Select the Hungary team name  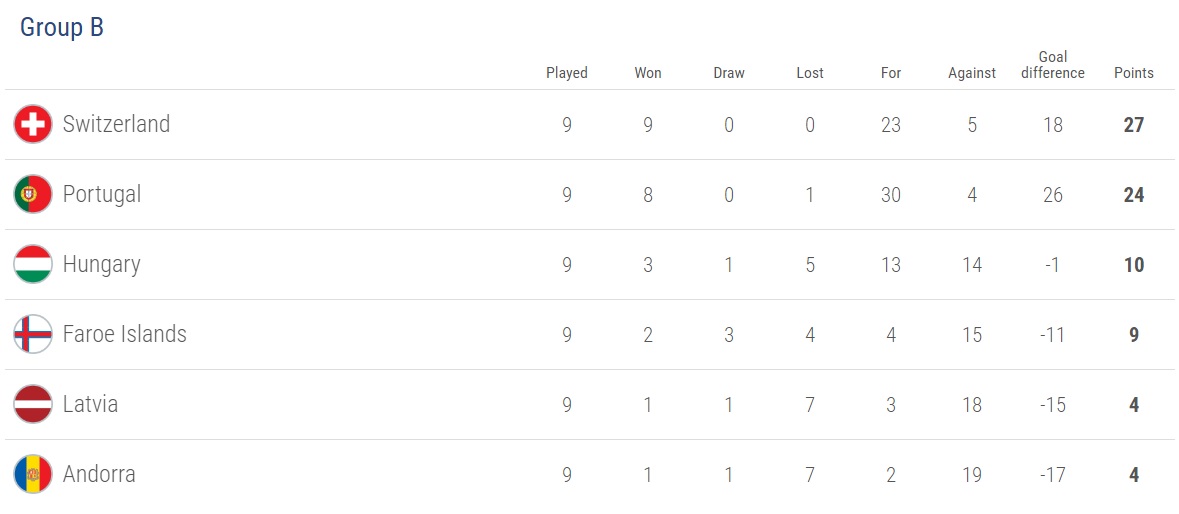tap(101, 264)
